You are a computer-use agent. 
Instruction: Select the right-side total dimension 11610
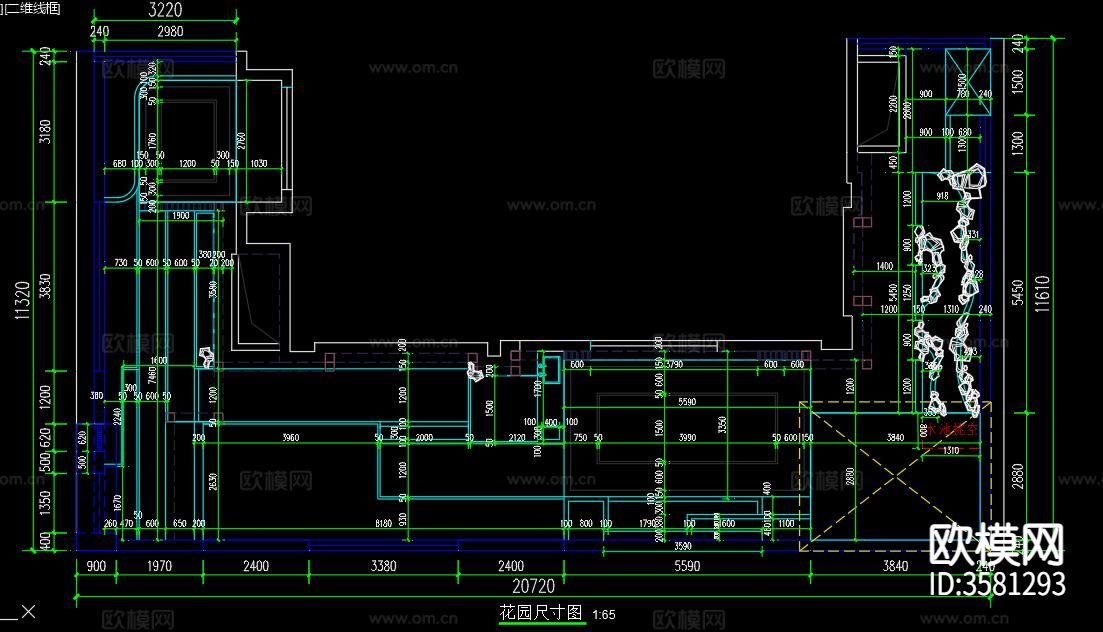tap(1042, 294)
